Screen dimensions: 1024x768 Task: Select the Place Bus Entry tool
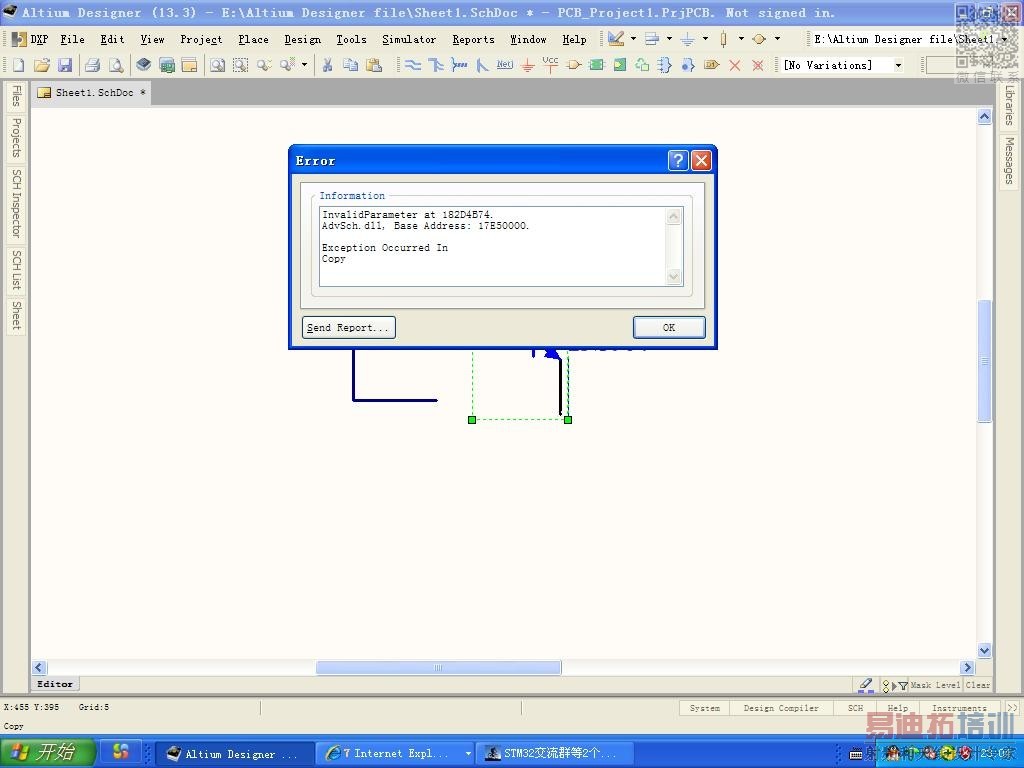[x=482, y=65]
